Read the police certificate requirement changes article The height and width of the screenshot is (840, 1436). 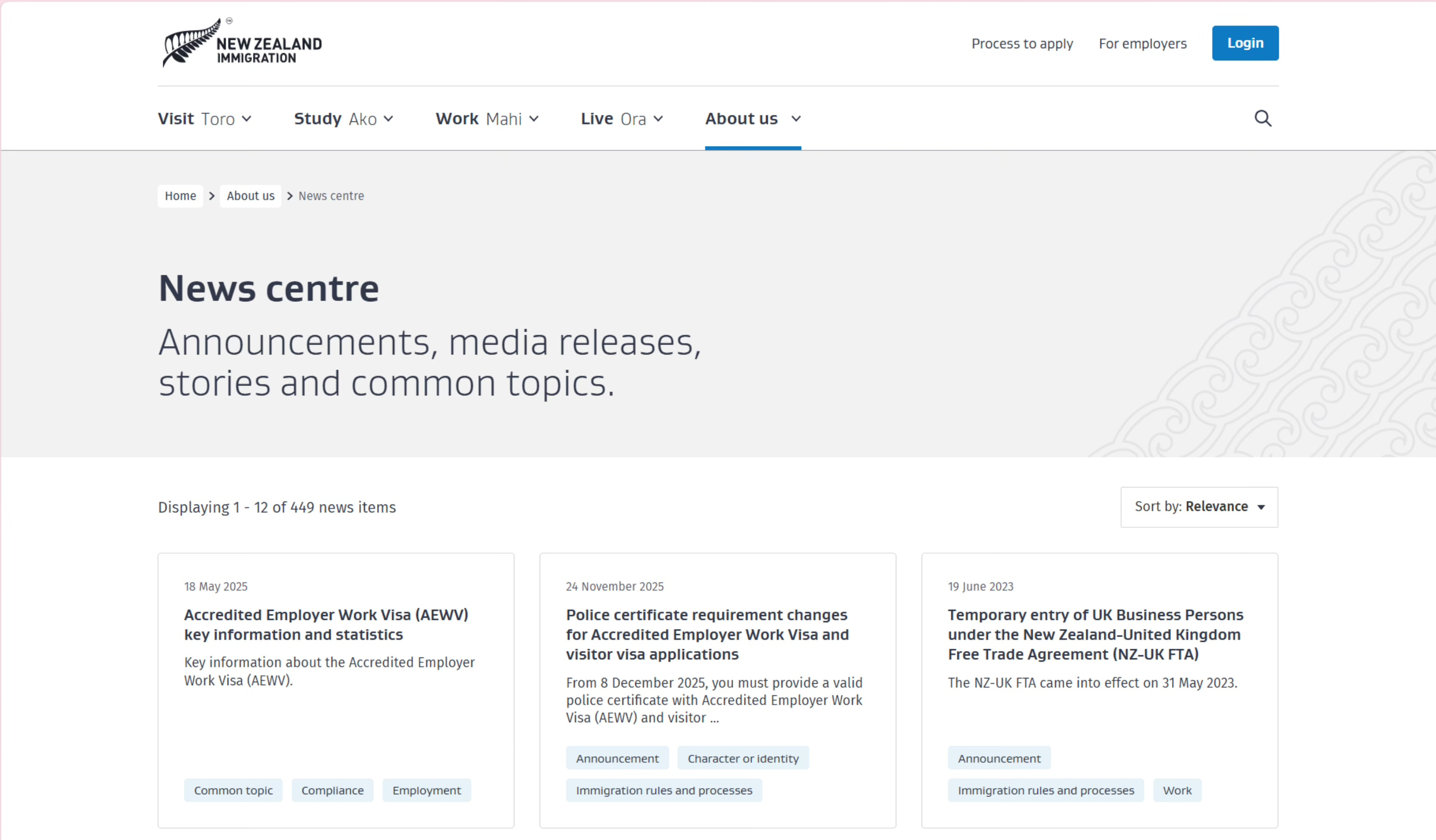707,634
